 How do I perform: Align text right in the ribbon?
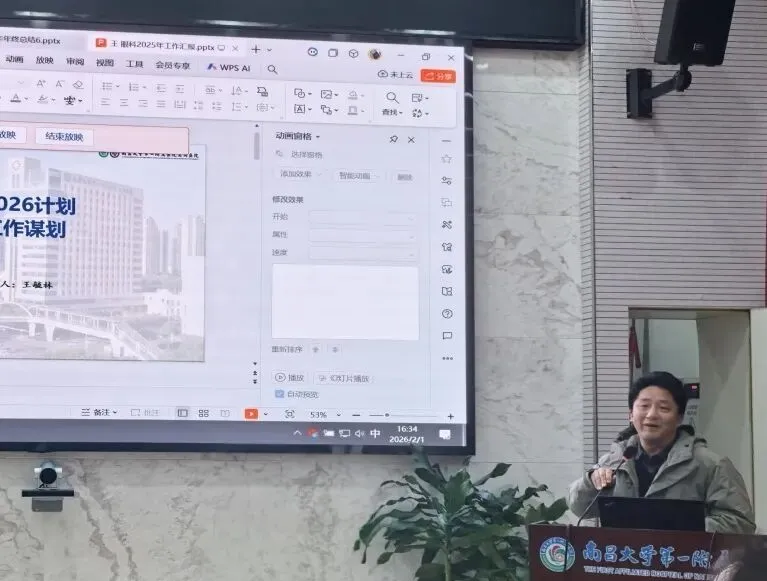click(142, 103)
